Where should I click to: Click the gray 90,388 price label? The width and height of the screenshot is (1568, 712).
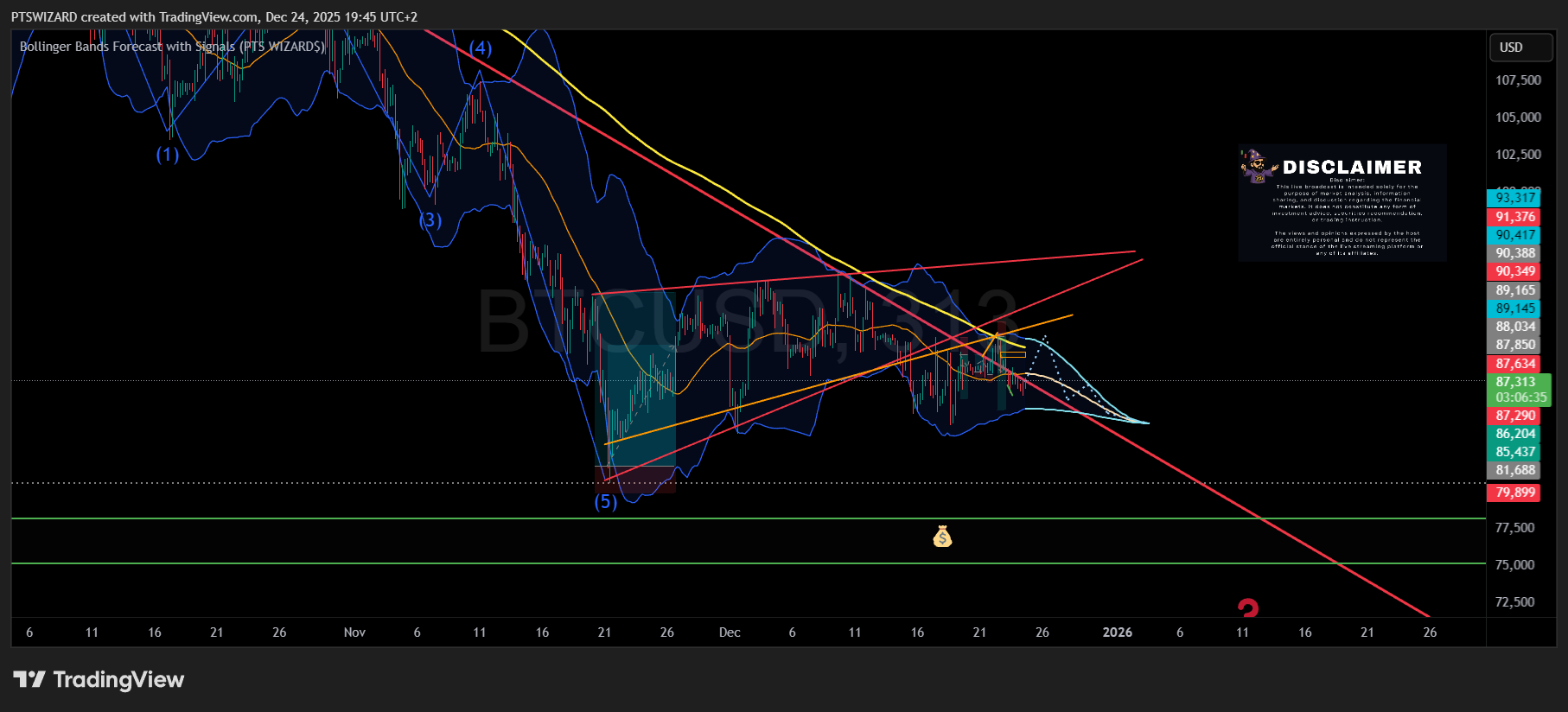point(1515,253)
